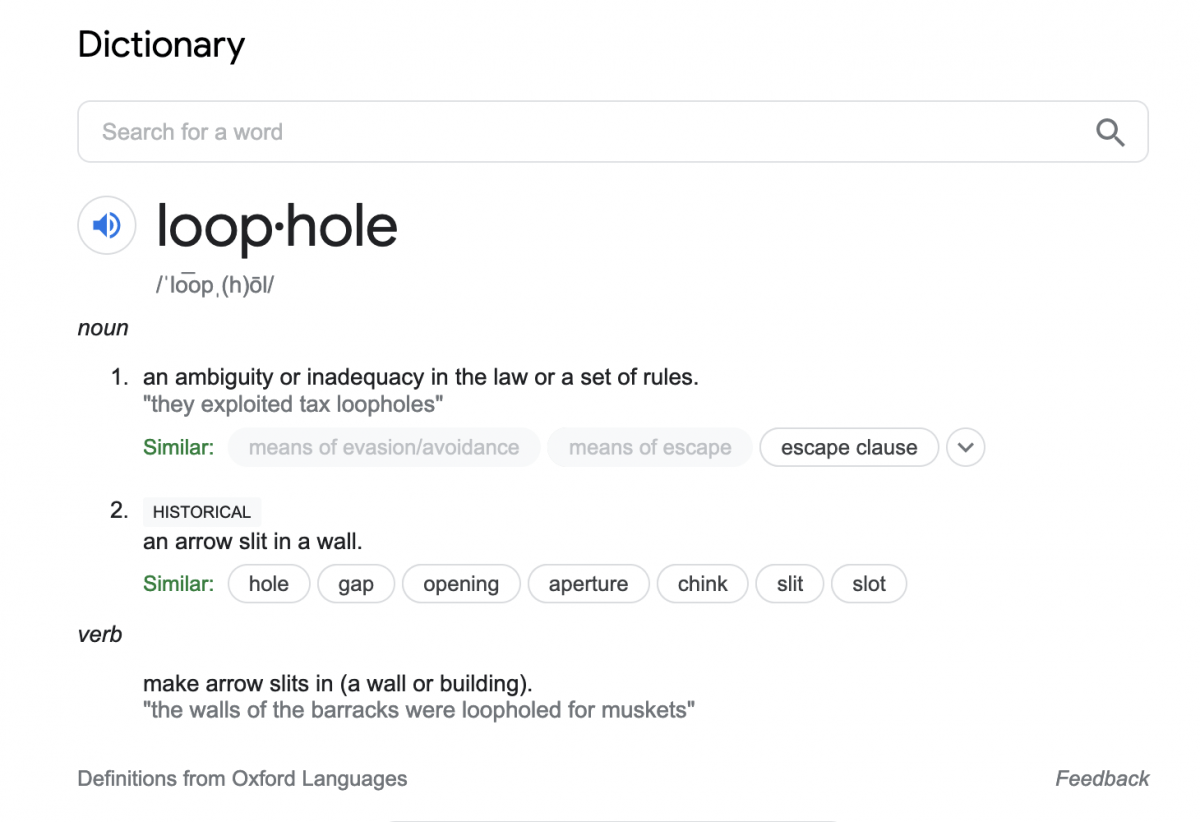Click "Definitions from Oxford Languages" text
The image size is (1200, 822).
click(x=242, y=778)
